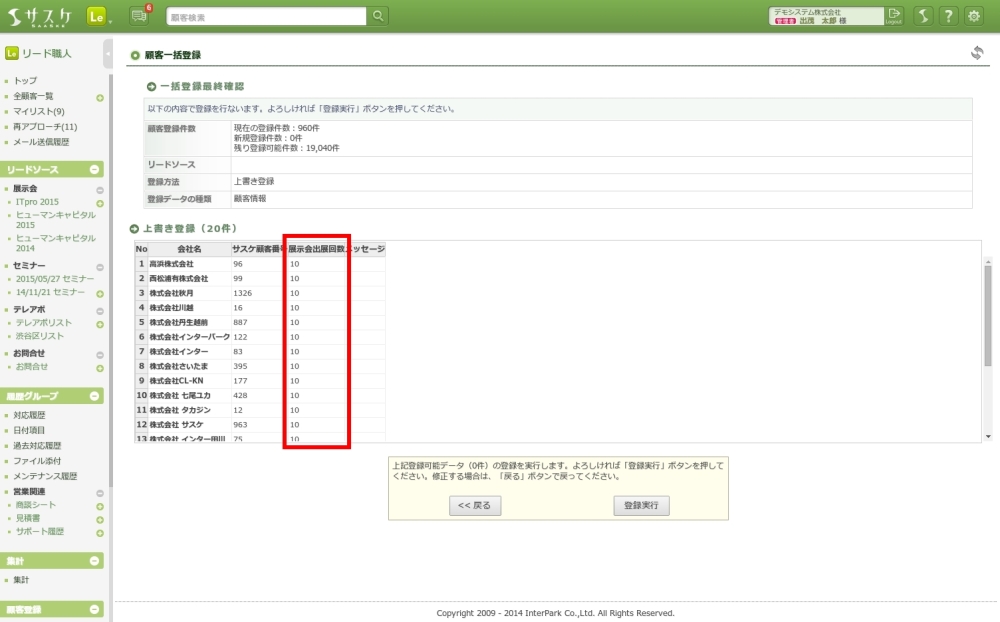1000x622 pixels.
Task: Focus the 顧客検索 search field
Action: point(265,16)
